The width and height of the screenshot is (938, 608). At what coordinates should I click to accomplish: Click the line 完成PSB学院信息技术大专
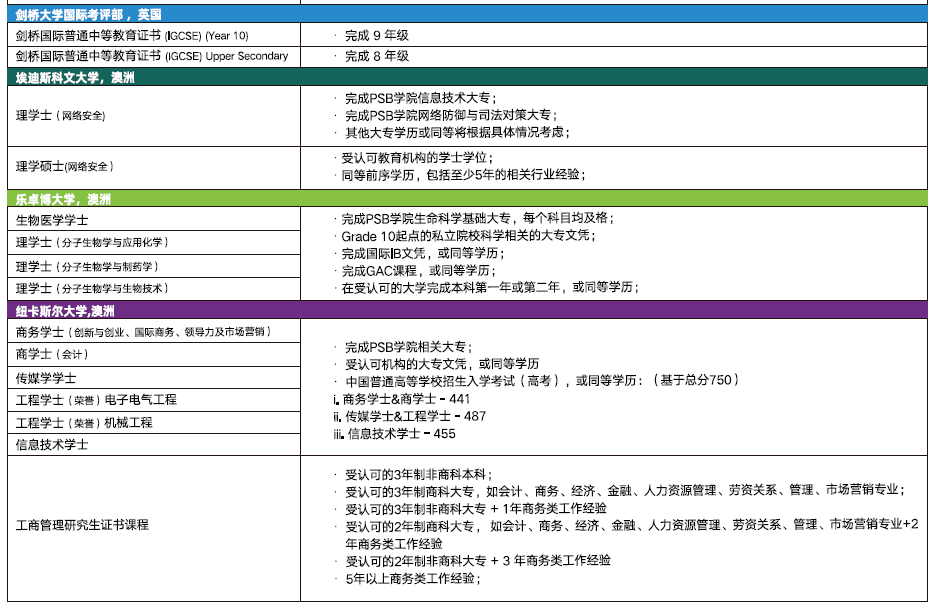point(421,98)
